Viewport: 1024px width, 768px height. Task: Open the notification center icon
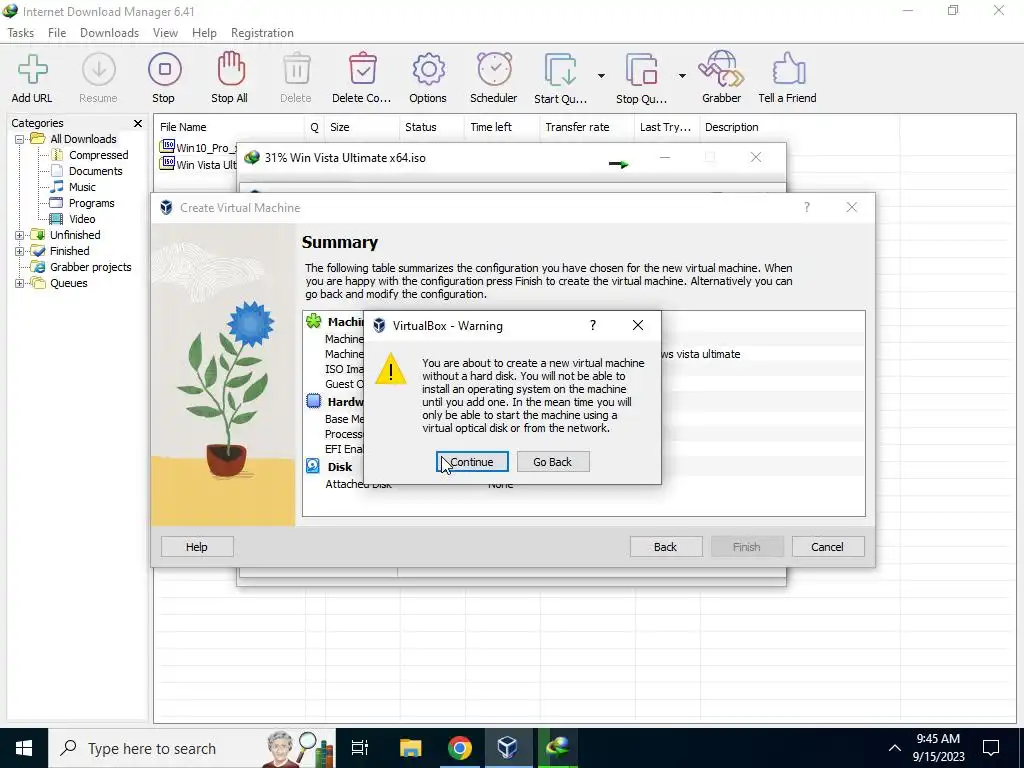click(x=991, y=748)
